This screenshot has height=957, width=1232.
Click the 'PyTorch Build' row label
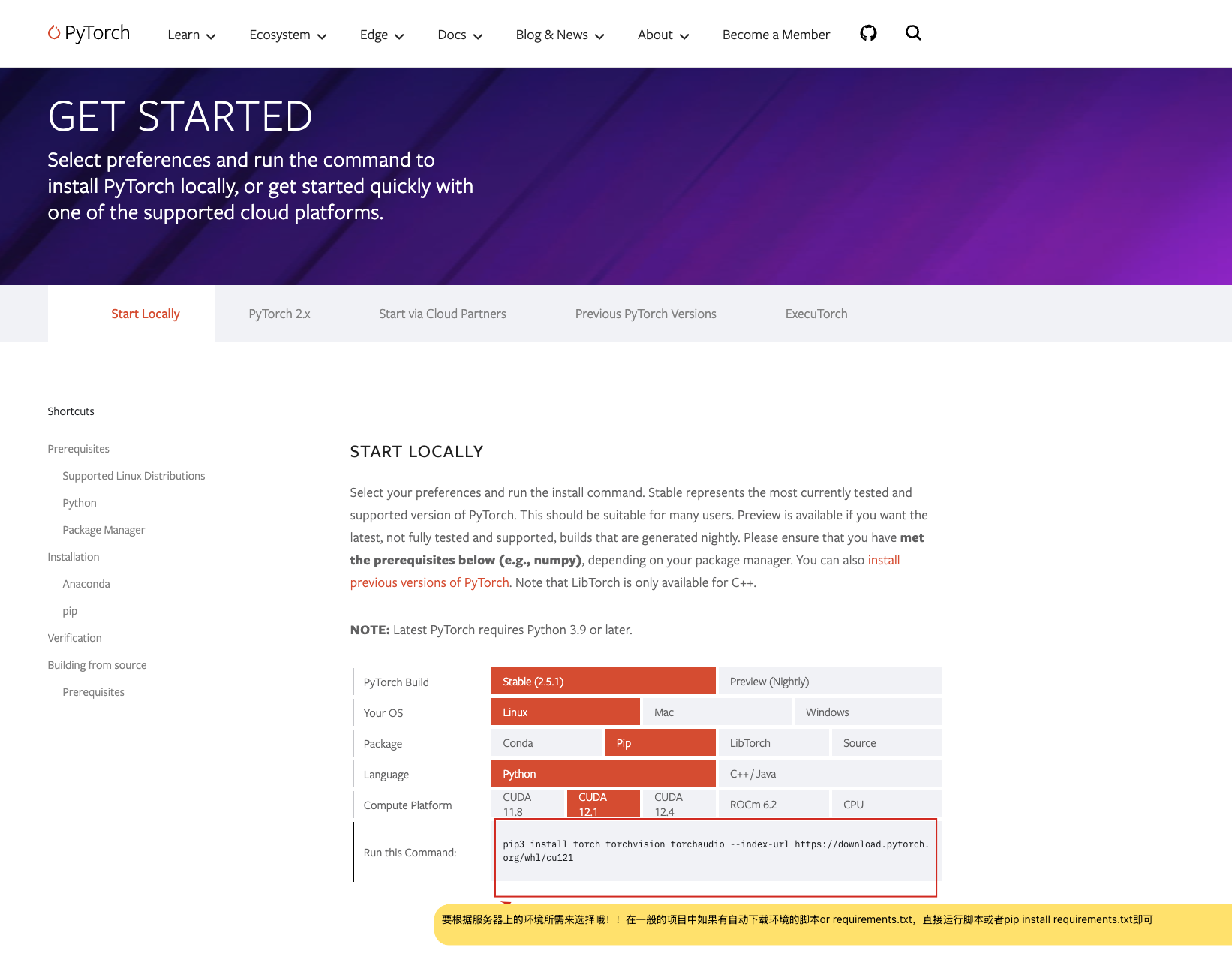(396, 682)
